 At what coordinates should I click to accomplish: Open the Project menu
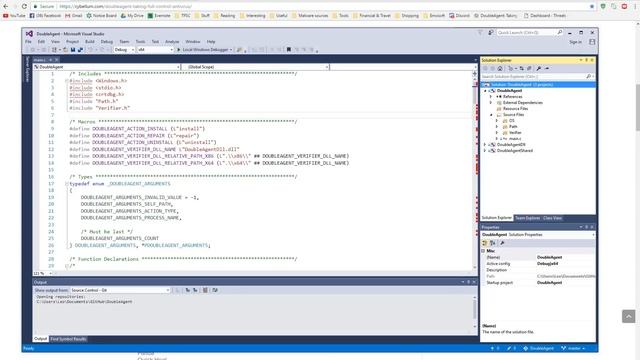(72, 42)
